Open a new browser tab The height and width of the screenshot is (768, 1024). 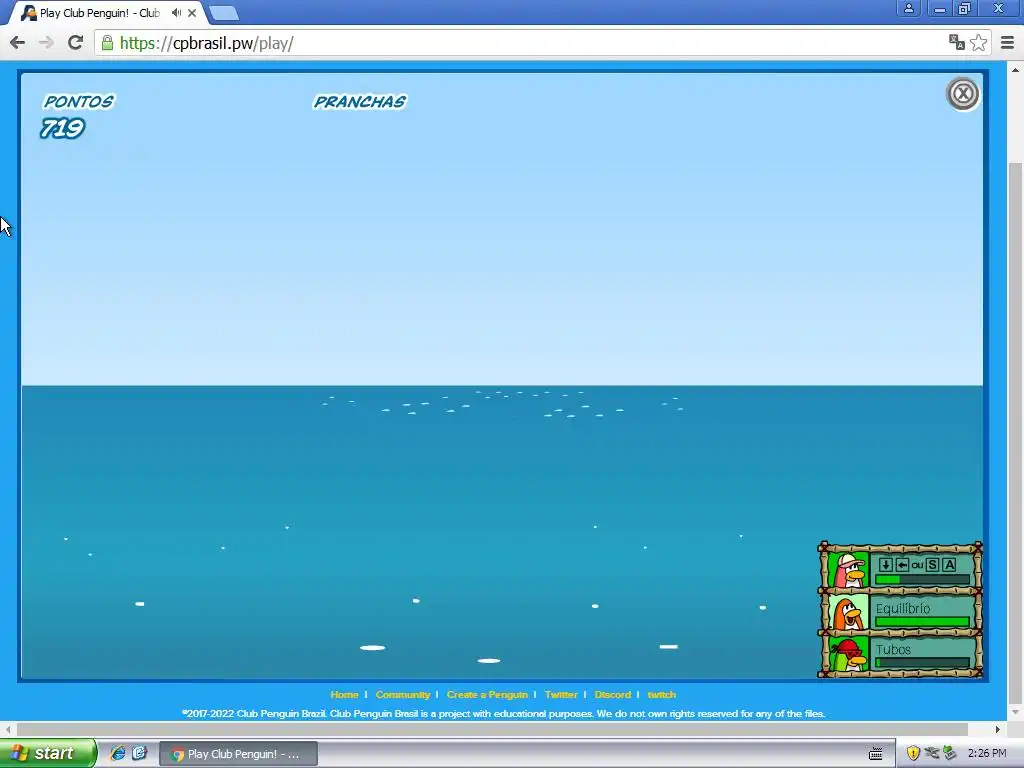tap(224, 13)
